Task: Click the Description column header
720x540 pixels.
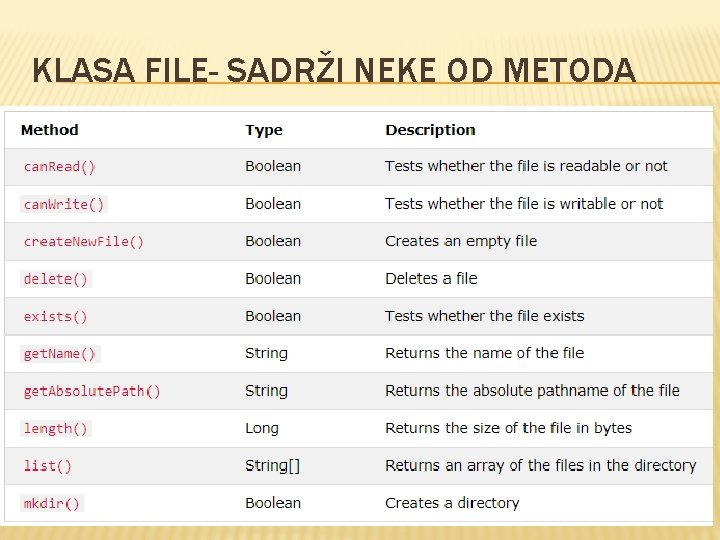Action: [430, 130]
